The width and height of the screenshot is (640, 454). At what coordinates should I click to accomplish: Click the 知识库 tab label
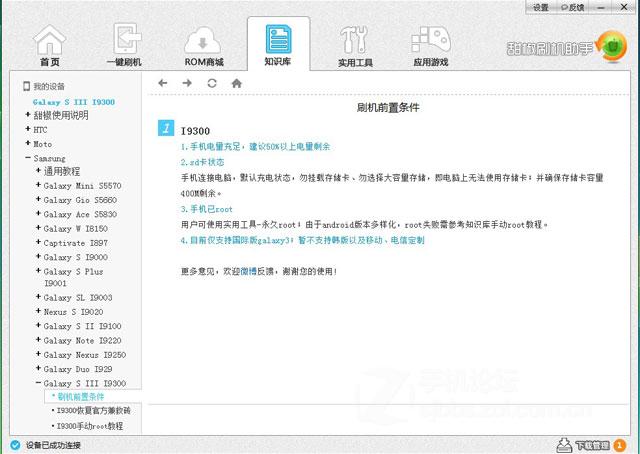[278, 61]
